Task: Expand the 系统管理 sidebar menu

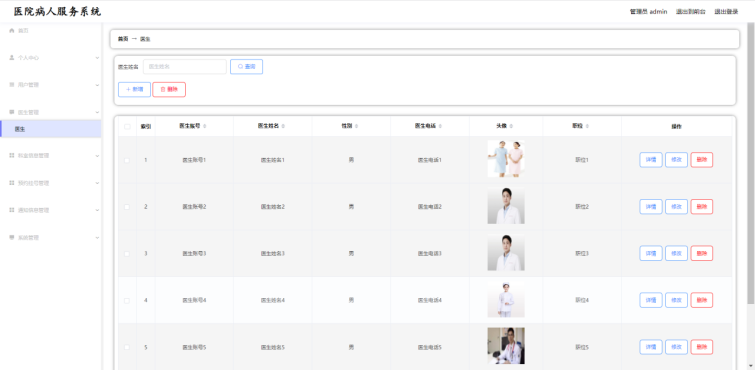Action: [51, 238]
